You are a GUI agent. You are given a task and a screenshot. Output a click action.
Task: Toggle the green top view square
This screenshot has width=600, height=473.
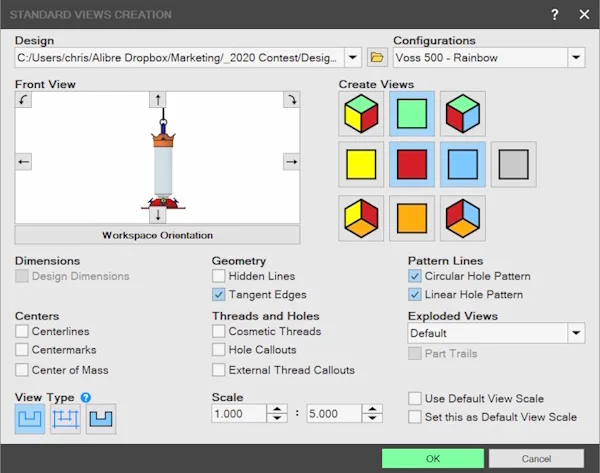pos(412,114)
